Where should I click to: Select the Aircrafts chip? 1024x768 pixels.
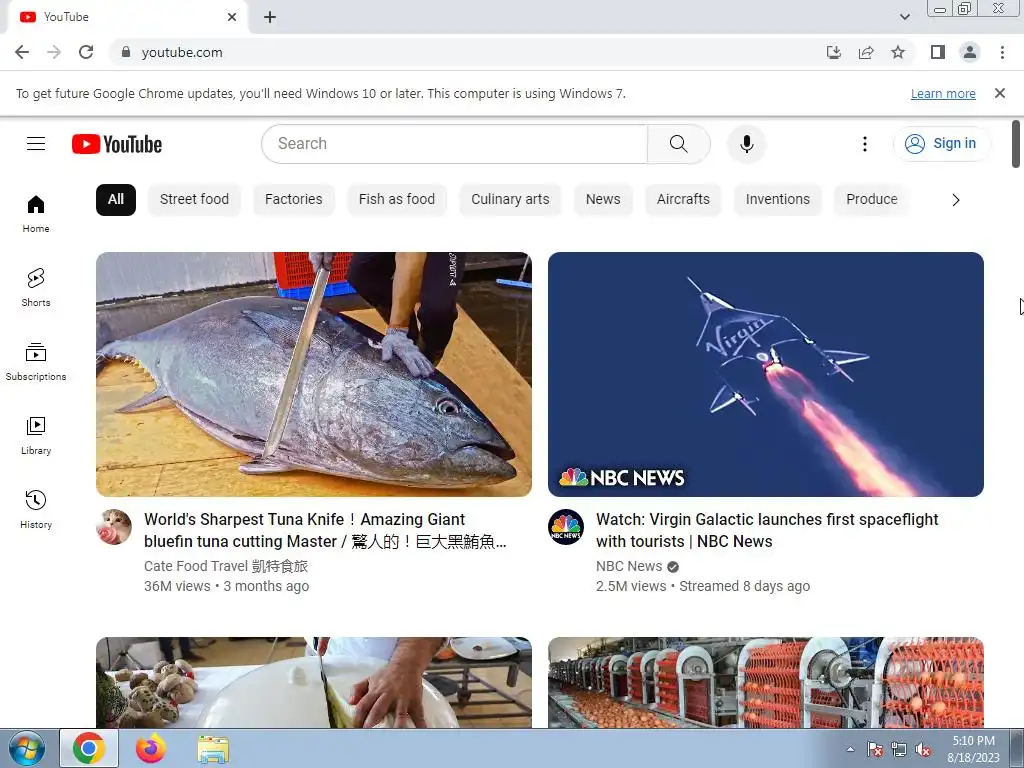[683, 200]
